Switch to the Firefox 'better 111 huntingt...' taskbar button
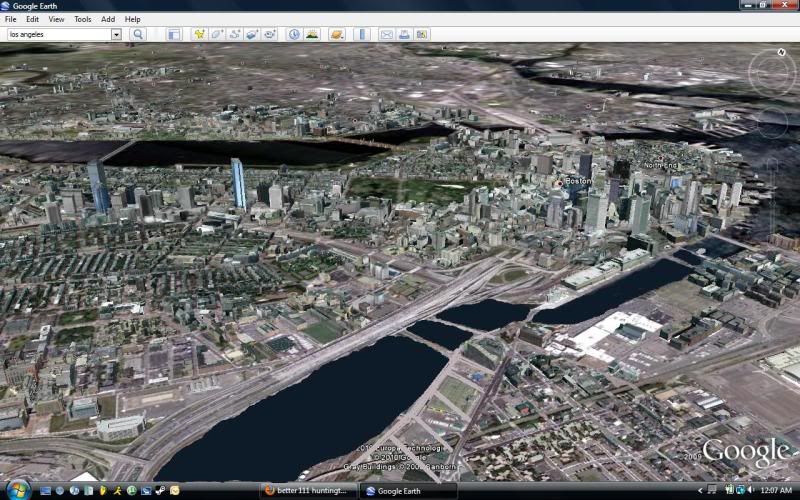 [x=309, y=491]
